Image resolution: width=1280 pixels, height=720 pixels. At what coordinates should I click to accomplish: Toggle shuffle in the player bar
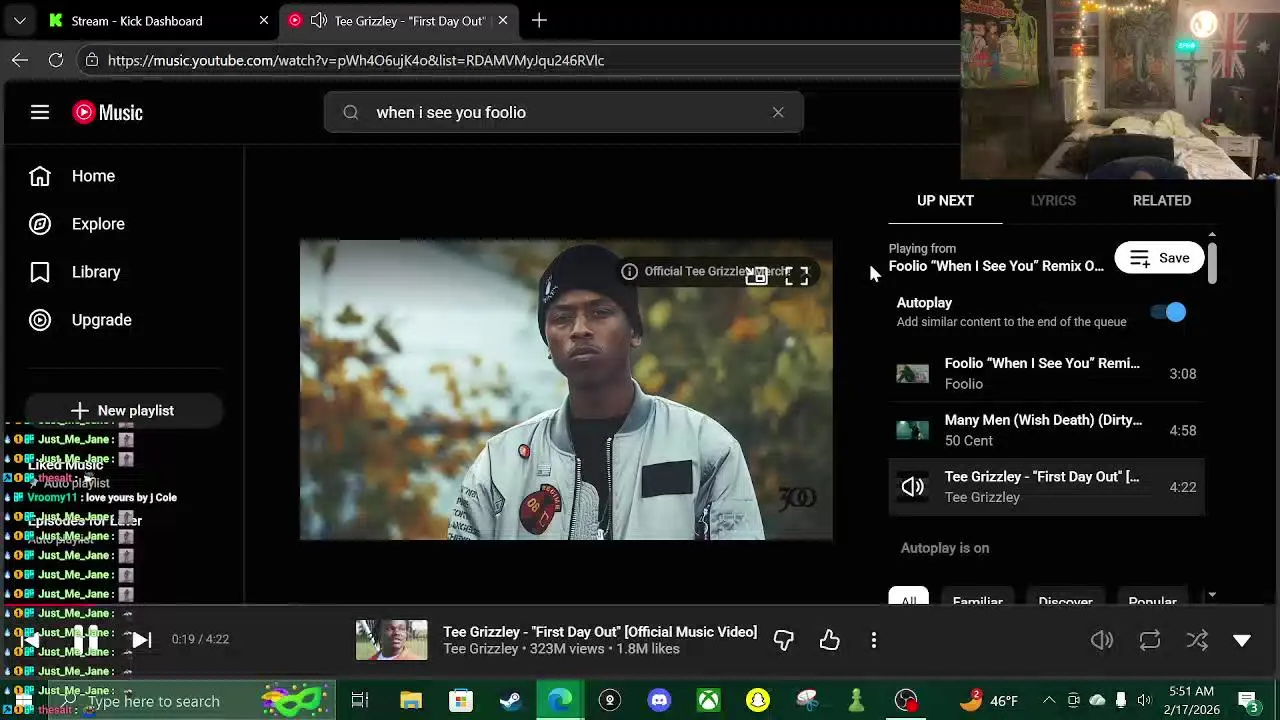pyautogui.click(x=1197, y=640)
